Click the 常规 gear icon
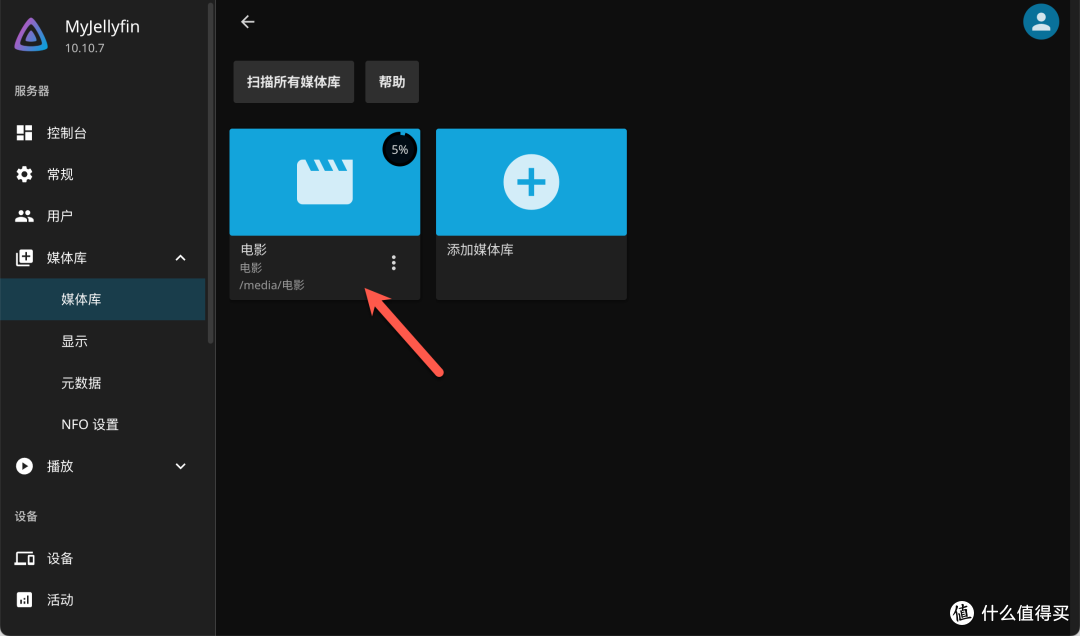Image resolution: width=1080 pixels, height=636 pixels. click(x=24, y=174)
